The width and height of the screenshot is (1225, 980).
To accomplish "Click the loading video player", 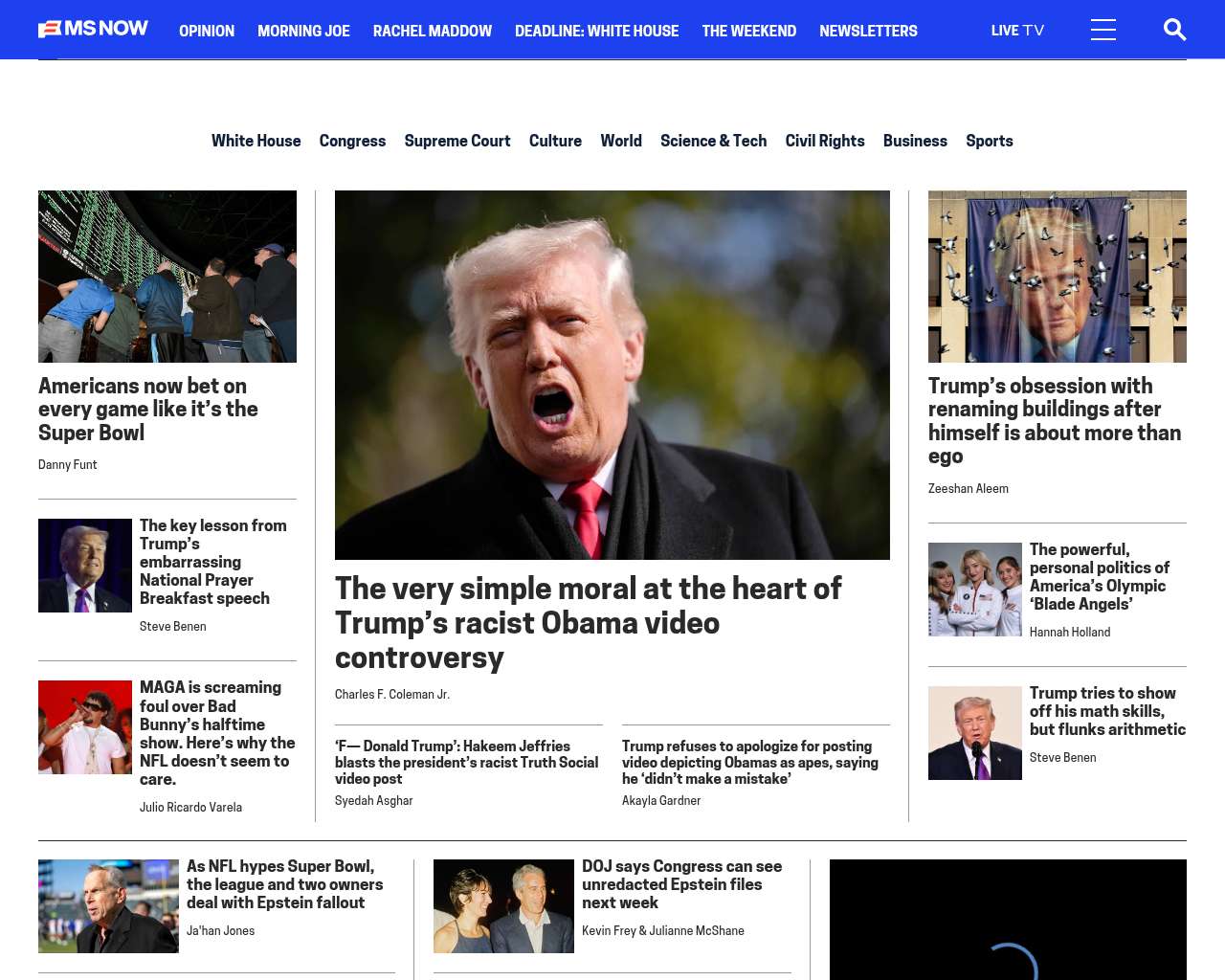I will tap(1008, 920).
